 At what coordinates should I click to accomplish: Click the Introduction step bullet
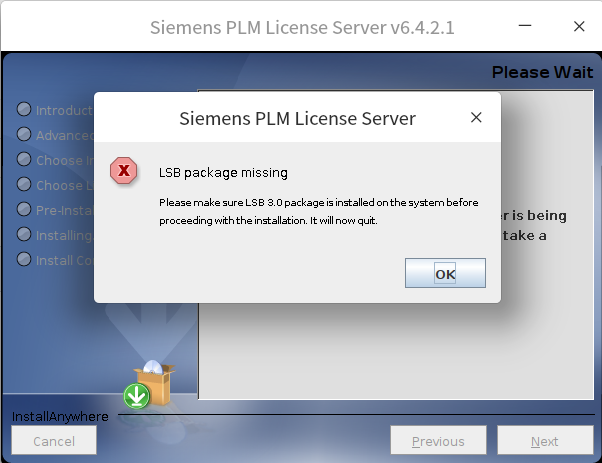(x=24, y=110)
